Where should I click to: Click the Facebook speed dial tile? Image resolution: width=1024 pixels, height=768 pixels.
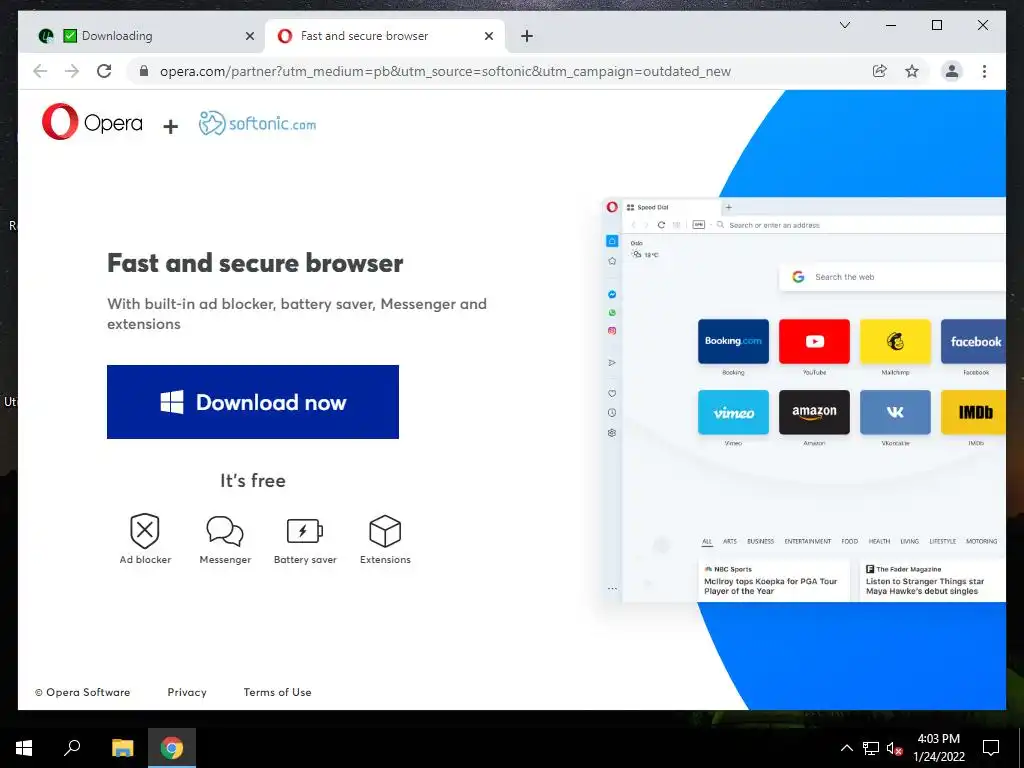[973, 341]
